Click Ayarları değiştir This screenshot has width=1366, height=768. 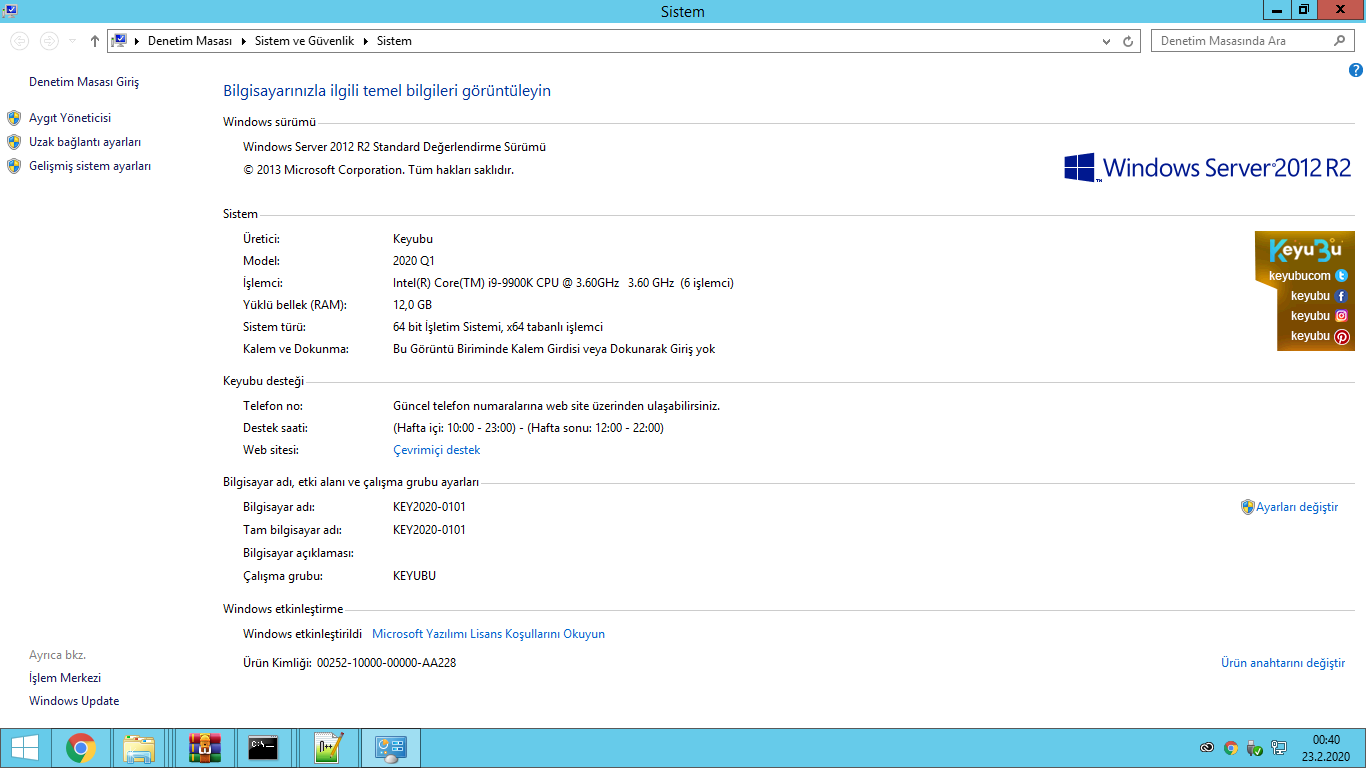click(x=1297, y=507)
